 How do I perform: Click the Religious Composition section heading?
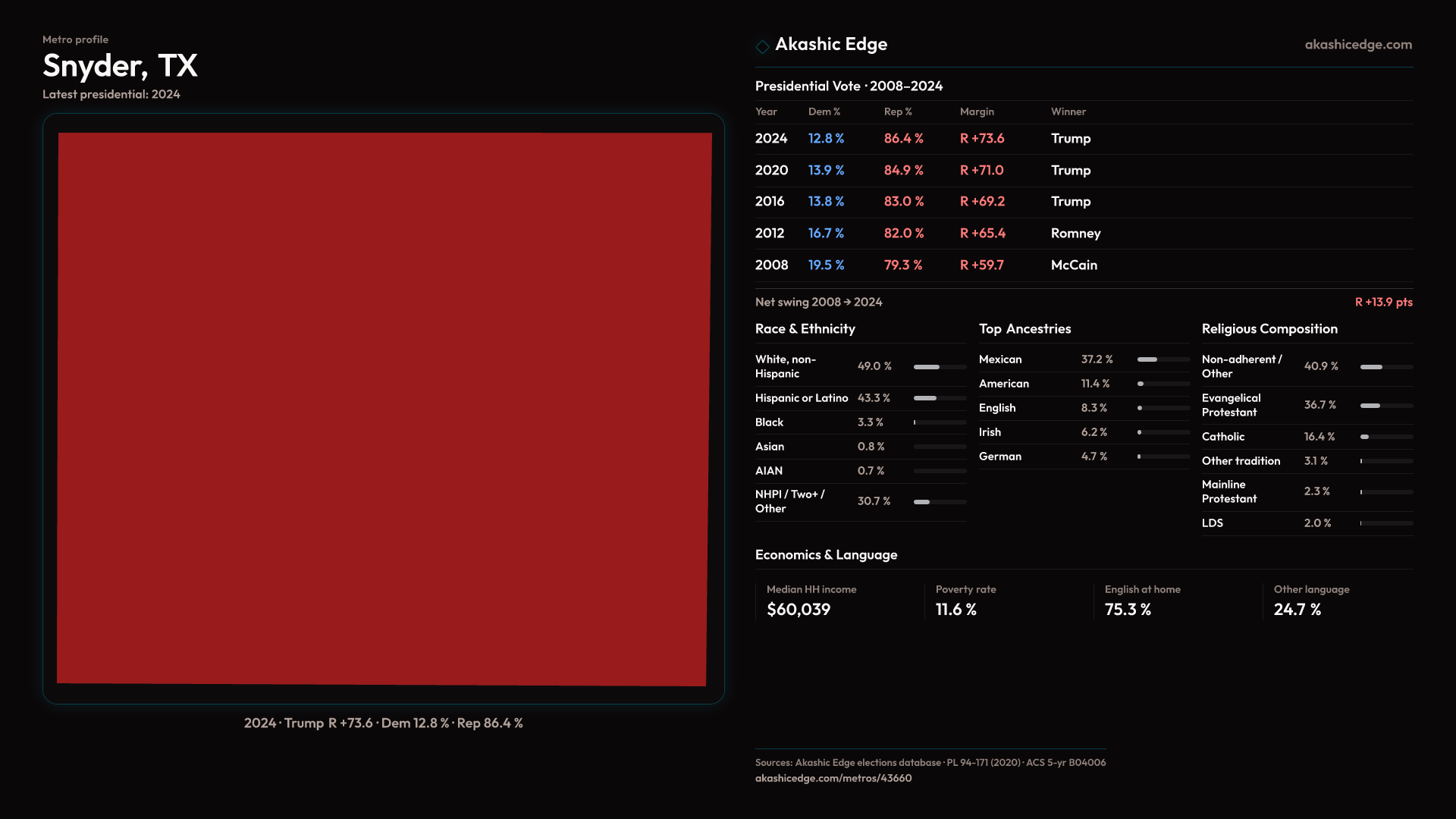[1269, 329]
